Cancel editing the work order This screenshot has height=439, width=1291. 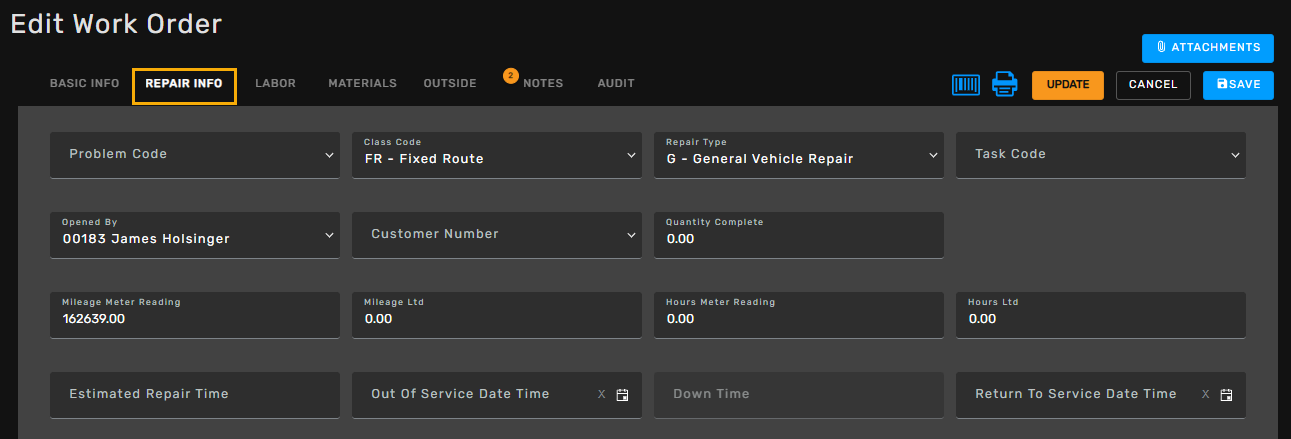[1153, 85]
